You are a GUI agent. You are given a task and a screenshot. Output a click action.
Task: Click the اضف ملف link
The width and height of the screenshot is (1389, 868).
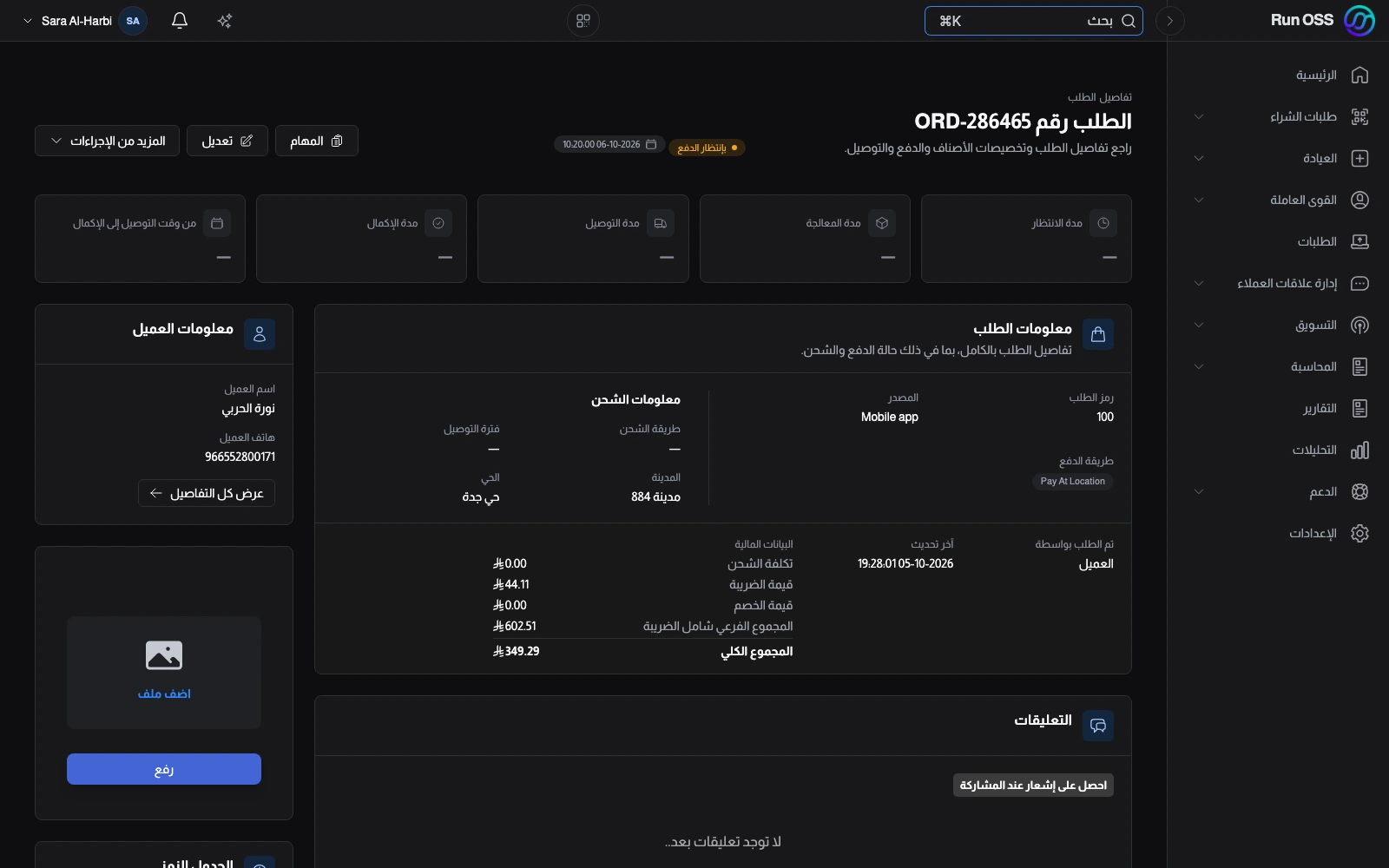pos(164,694)
